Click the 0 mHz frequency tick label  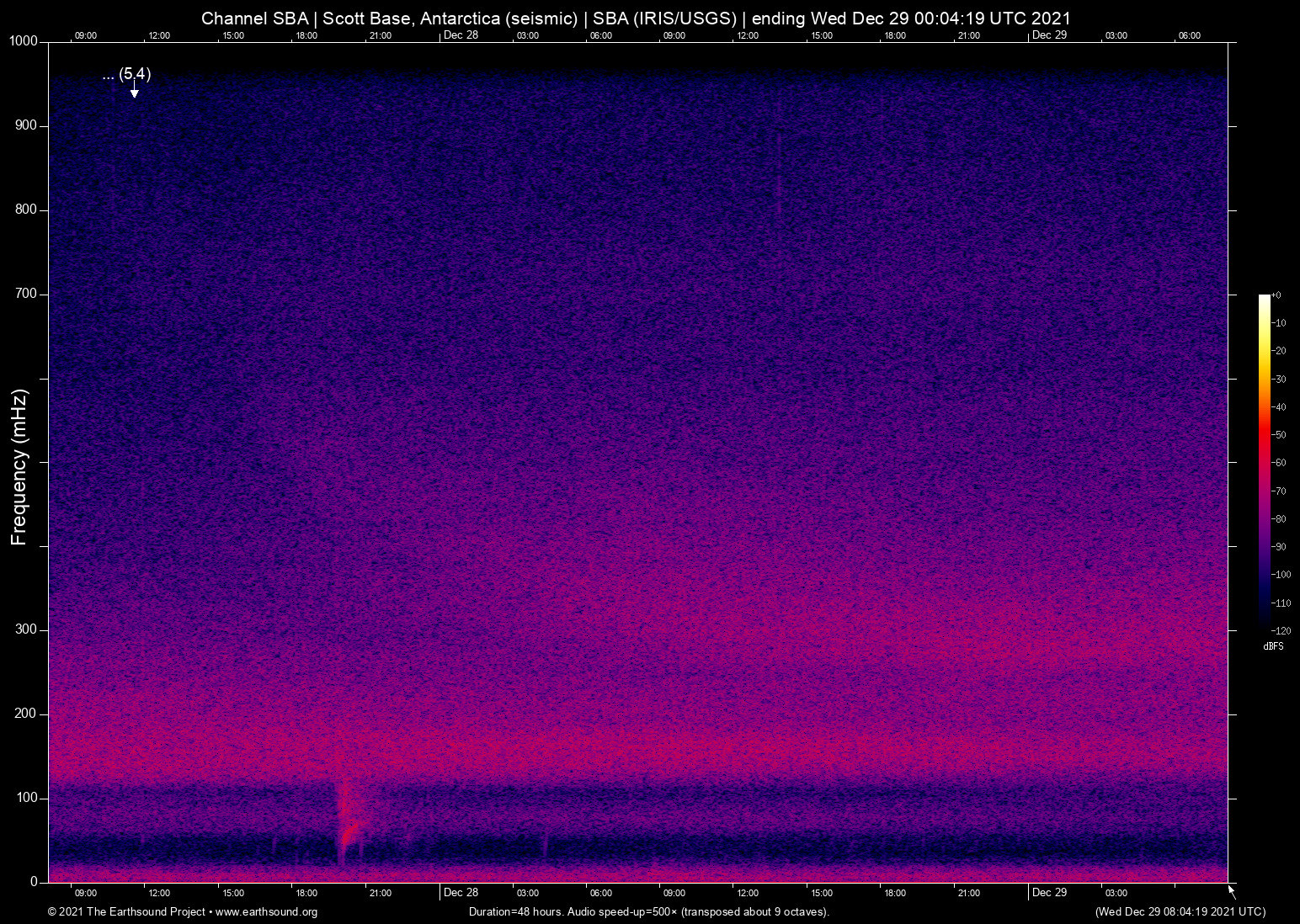[34, 882]
